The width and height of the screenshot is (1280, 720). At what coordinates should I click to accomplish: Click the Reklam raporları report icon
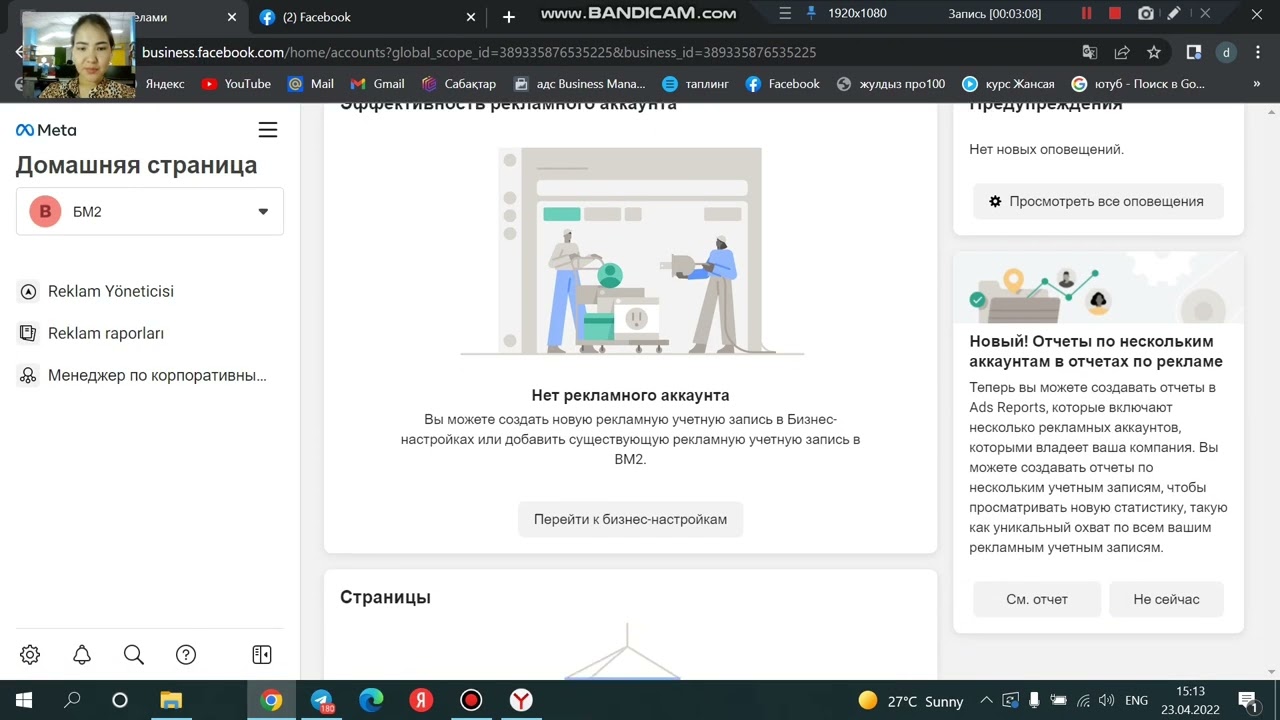(x=28, y=334)
